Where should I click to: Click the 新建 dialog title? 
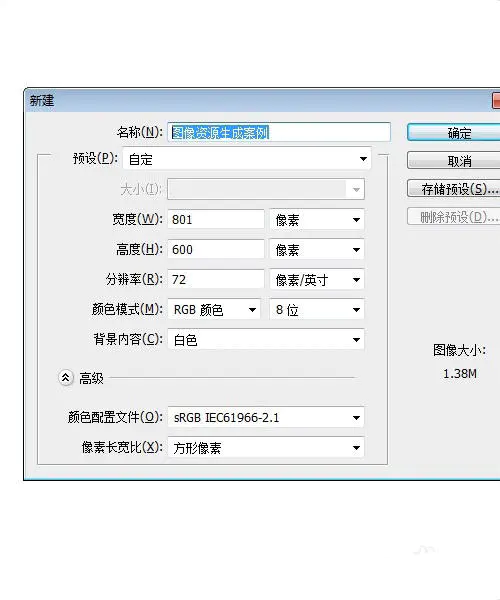coord(42,101)
